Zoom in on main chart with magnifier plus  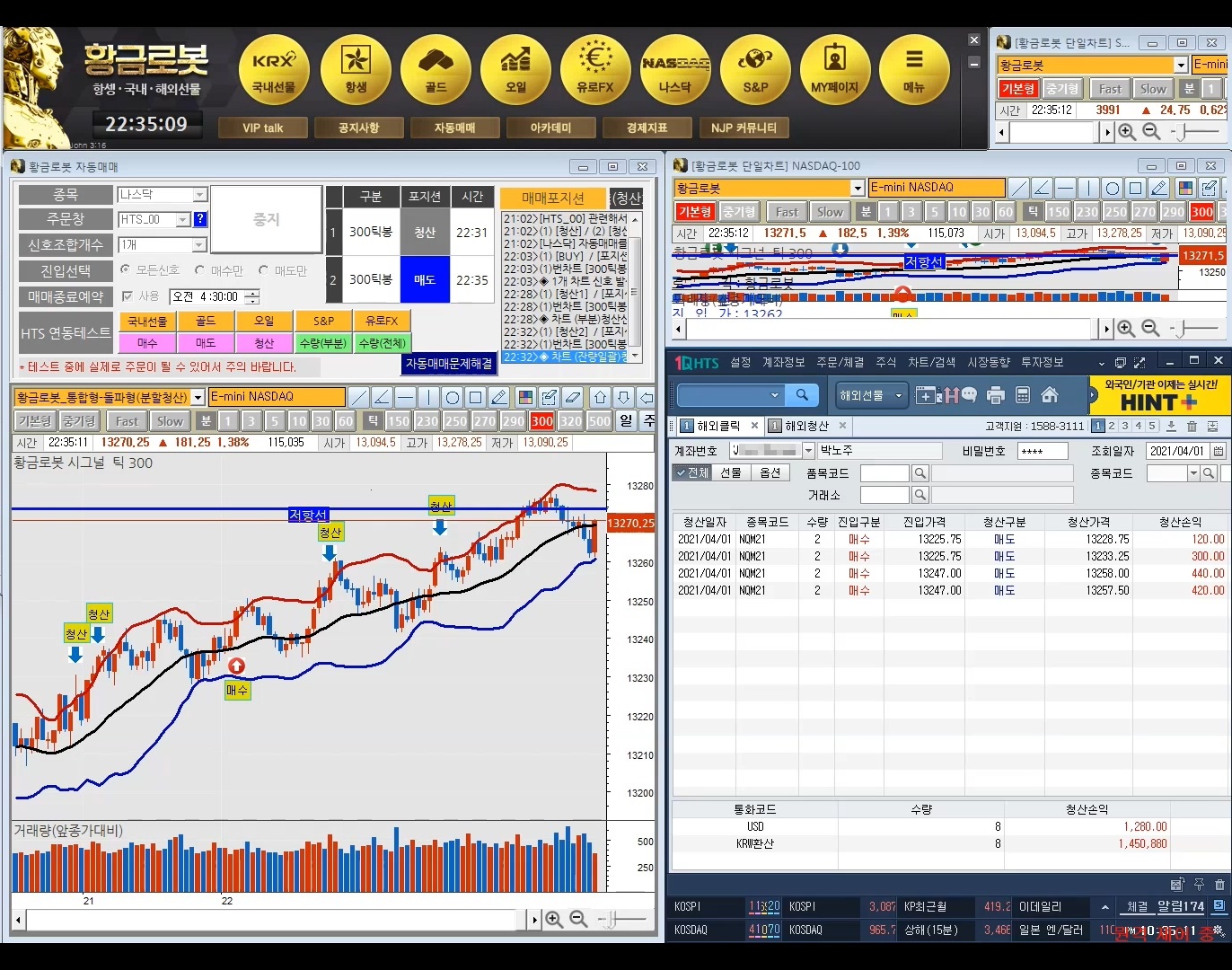point(554,919)
